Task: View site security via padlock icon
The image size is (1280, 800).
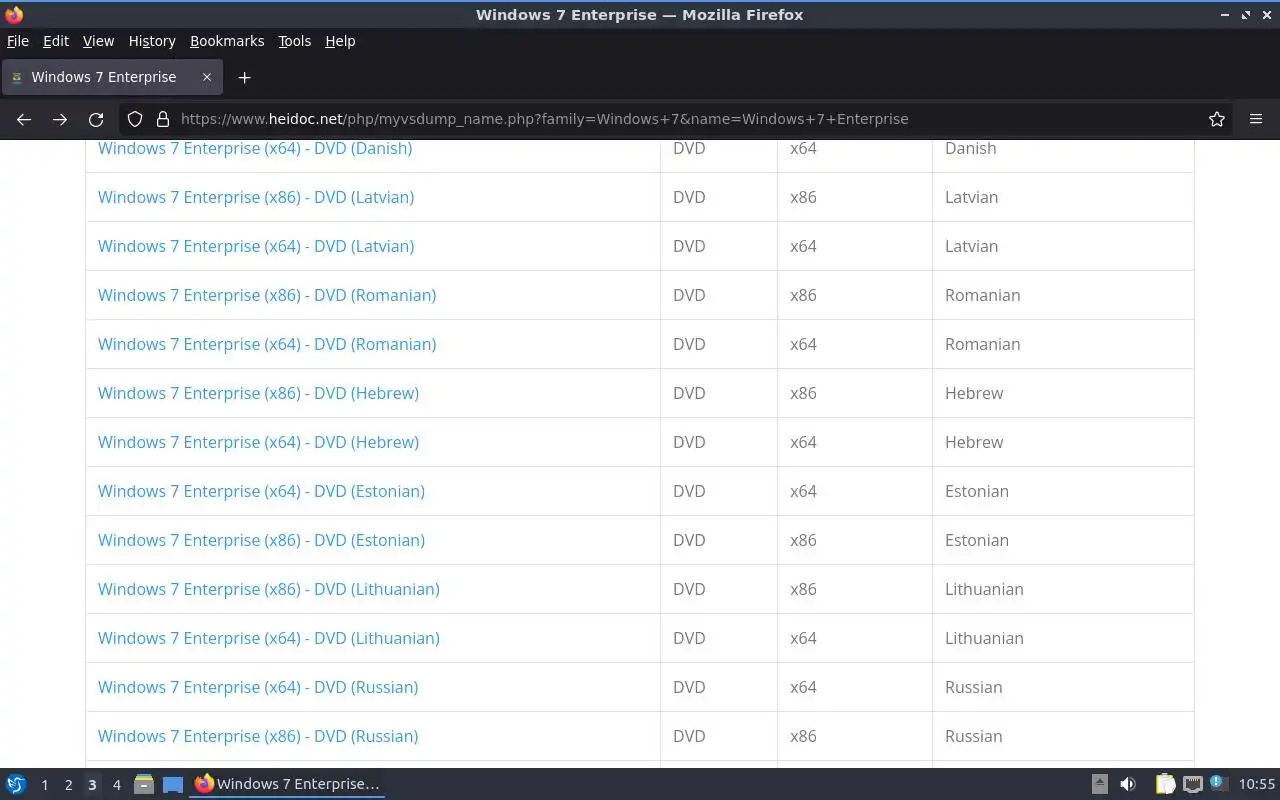Action: 163,119
